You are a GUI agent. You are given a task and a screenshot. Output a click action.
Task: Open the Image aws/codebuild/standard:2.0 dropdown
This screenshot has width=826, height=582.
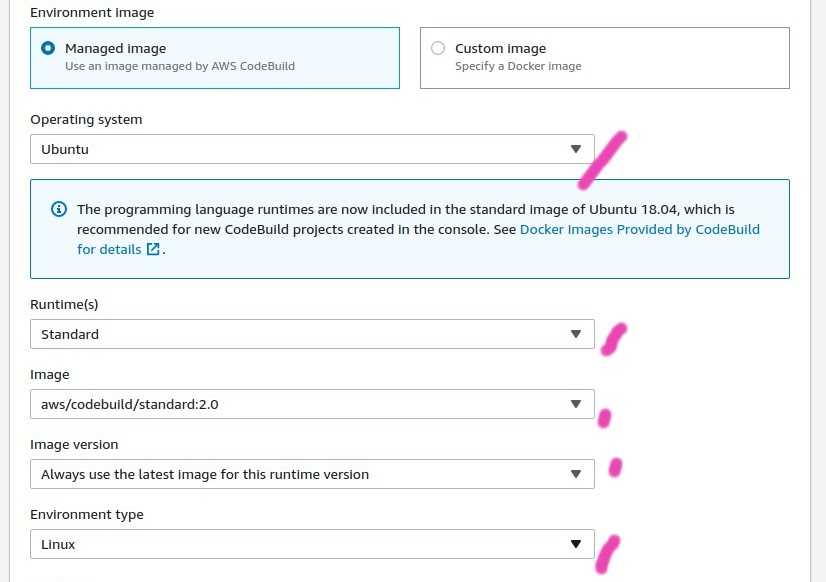(312, 404)
